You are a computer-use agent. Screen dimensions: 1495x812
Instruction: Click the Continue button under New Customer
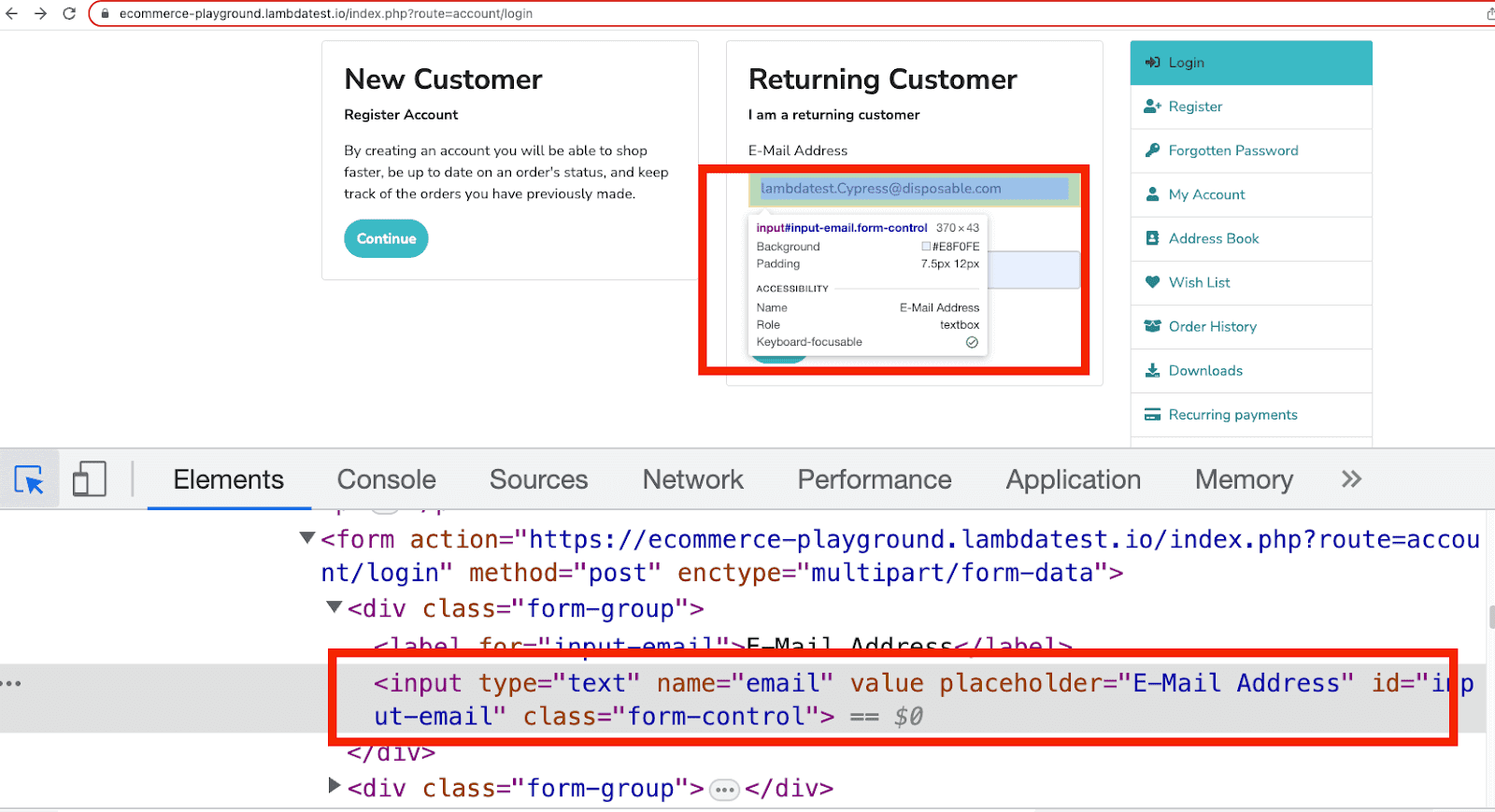(x=386, y=238)
